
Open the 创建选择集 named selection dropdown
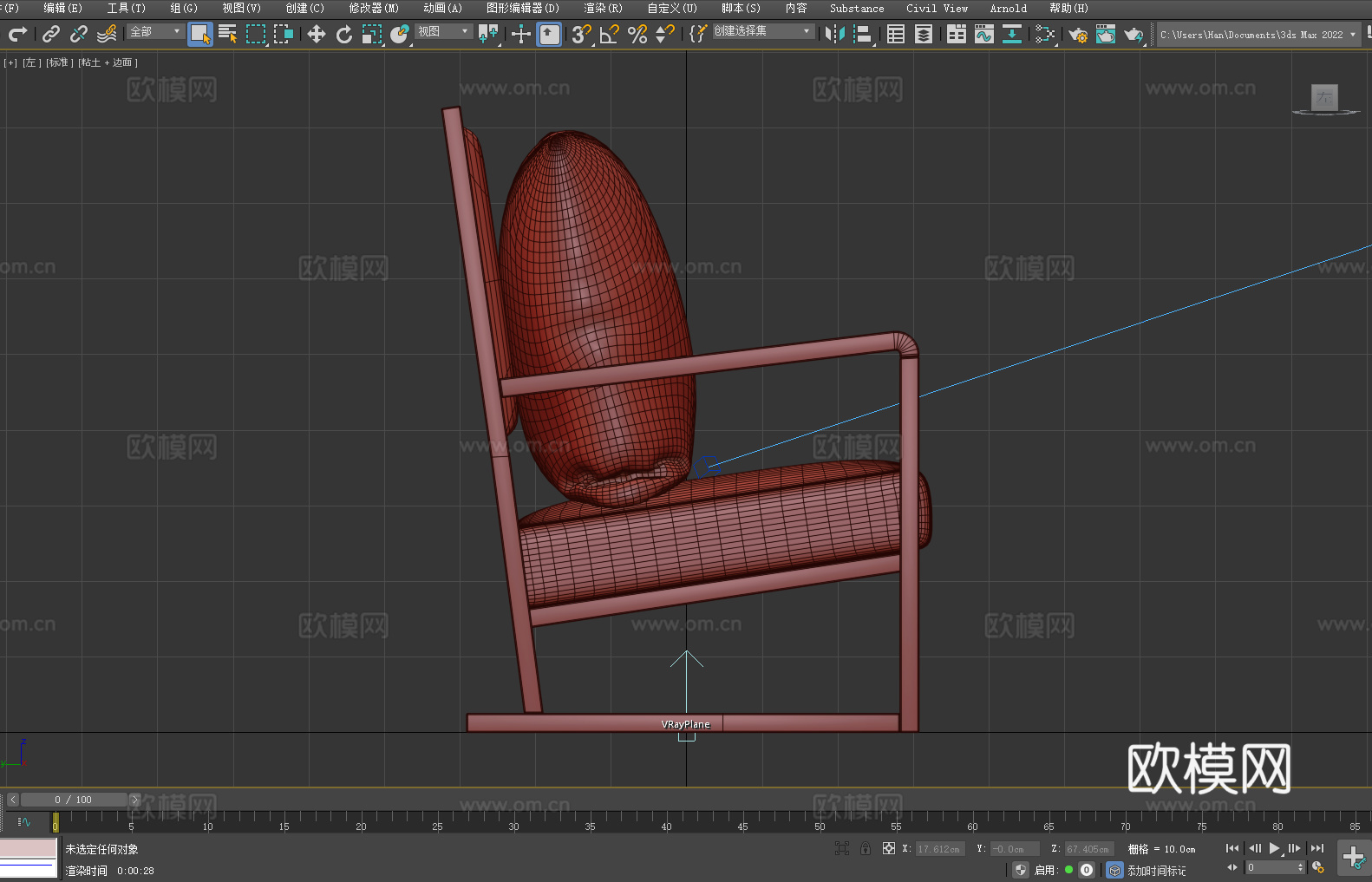click(763, 31)
